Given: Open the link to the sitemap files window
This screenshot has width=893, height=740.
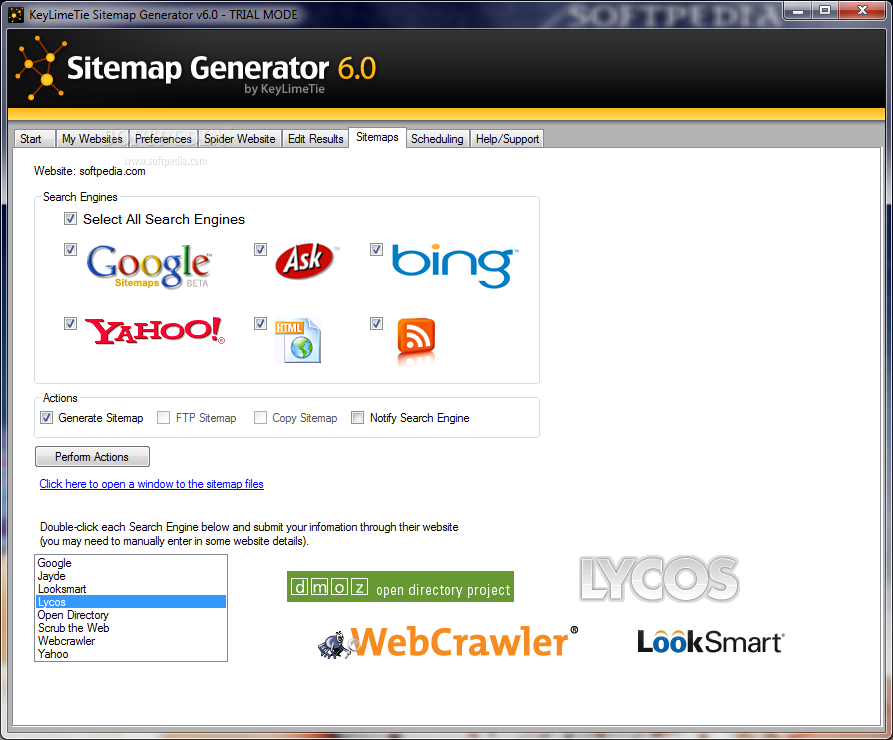Looking at the screenshot, I should (x=151, y=484).
